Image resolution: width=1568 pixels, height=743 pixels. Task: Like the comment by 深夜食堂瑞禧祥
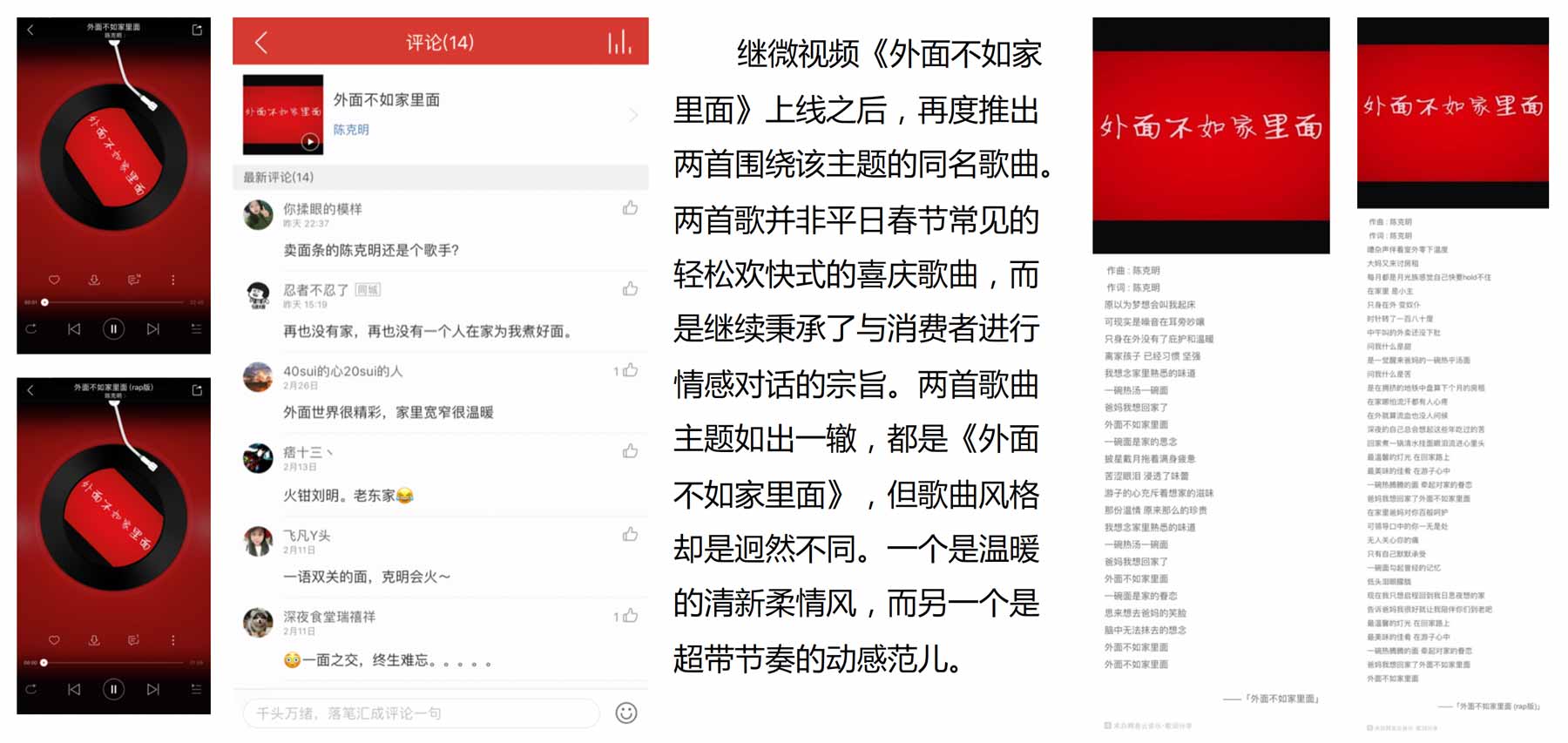click(630, 616)
